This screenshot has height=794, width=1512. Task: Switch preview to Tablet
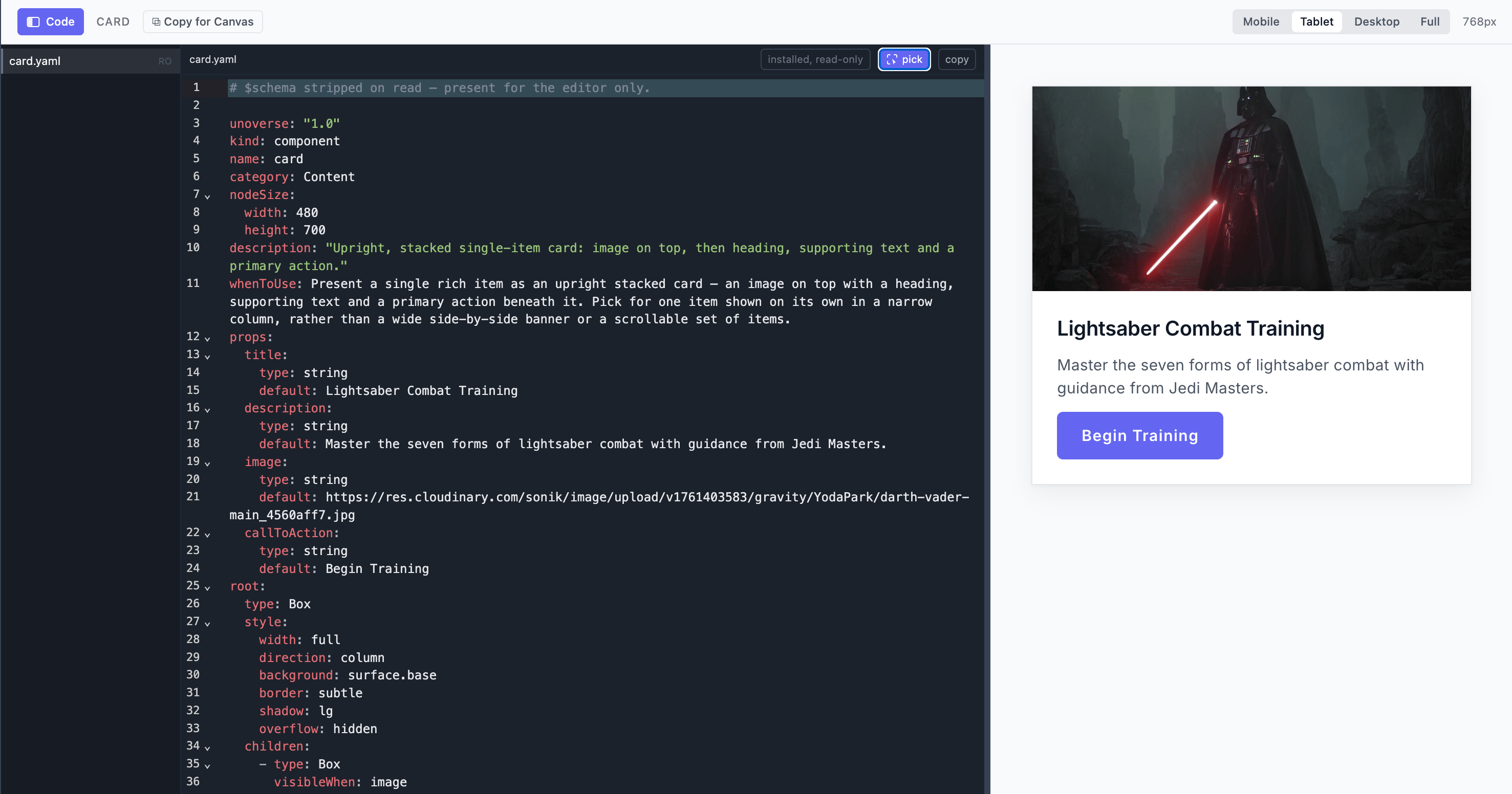pos(1316,21)
